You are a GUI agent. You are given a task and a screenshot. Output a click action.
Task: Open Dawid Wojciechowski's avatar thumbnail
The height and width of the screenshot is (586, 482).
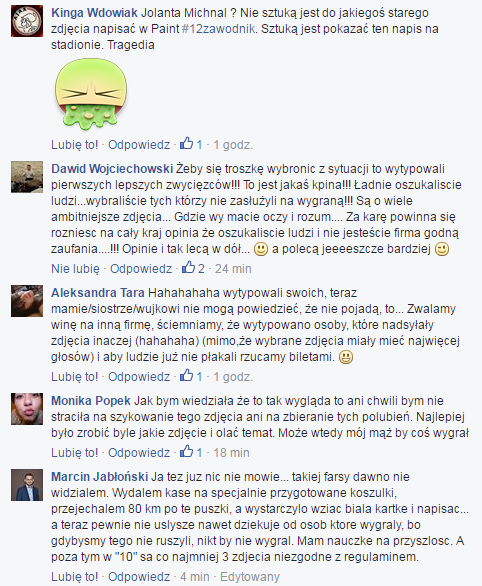[x=27, y=177]
